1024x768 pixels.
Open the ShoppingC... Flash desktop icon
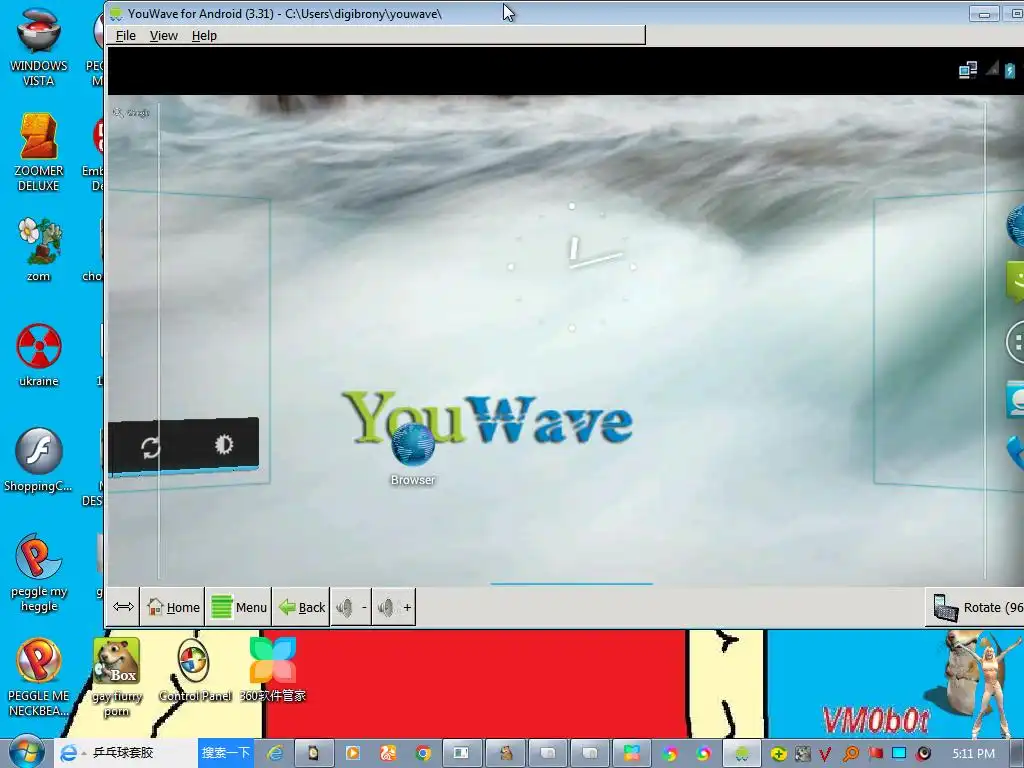point(39,459)
